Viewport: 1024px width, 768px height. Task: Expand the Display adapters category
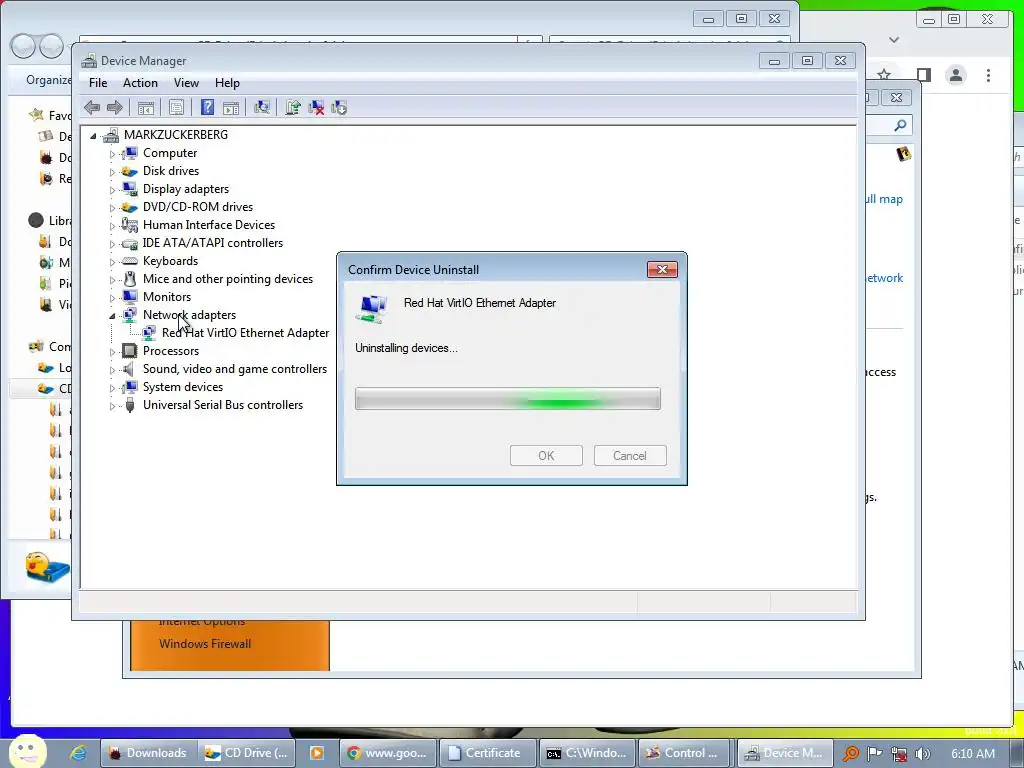(112, 190)
